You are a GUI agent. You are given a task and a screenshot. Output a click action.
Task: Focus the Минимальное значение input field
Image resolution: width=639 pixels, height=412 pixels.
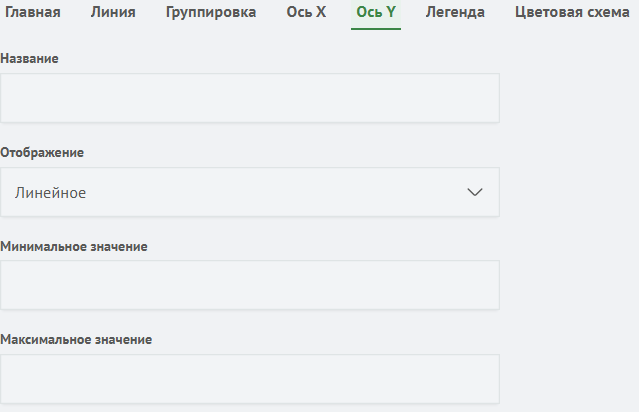coord(250,285)
